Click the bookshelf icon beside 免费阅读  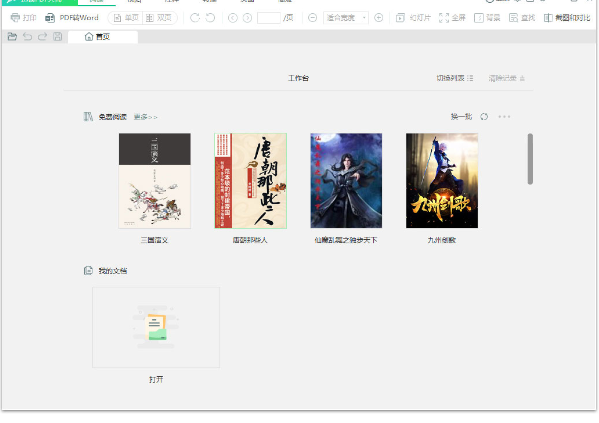88,117
